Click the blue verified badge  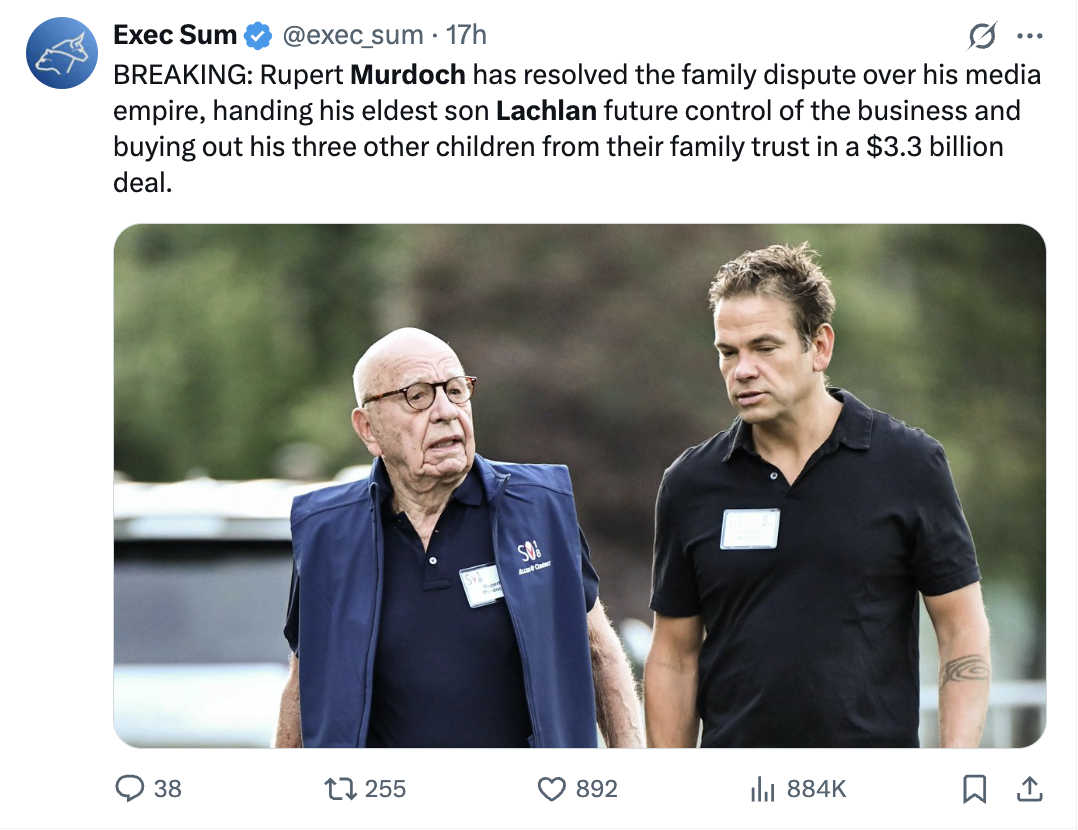tap(258, 36)
